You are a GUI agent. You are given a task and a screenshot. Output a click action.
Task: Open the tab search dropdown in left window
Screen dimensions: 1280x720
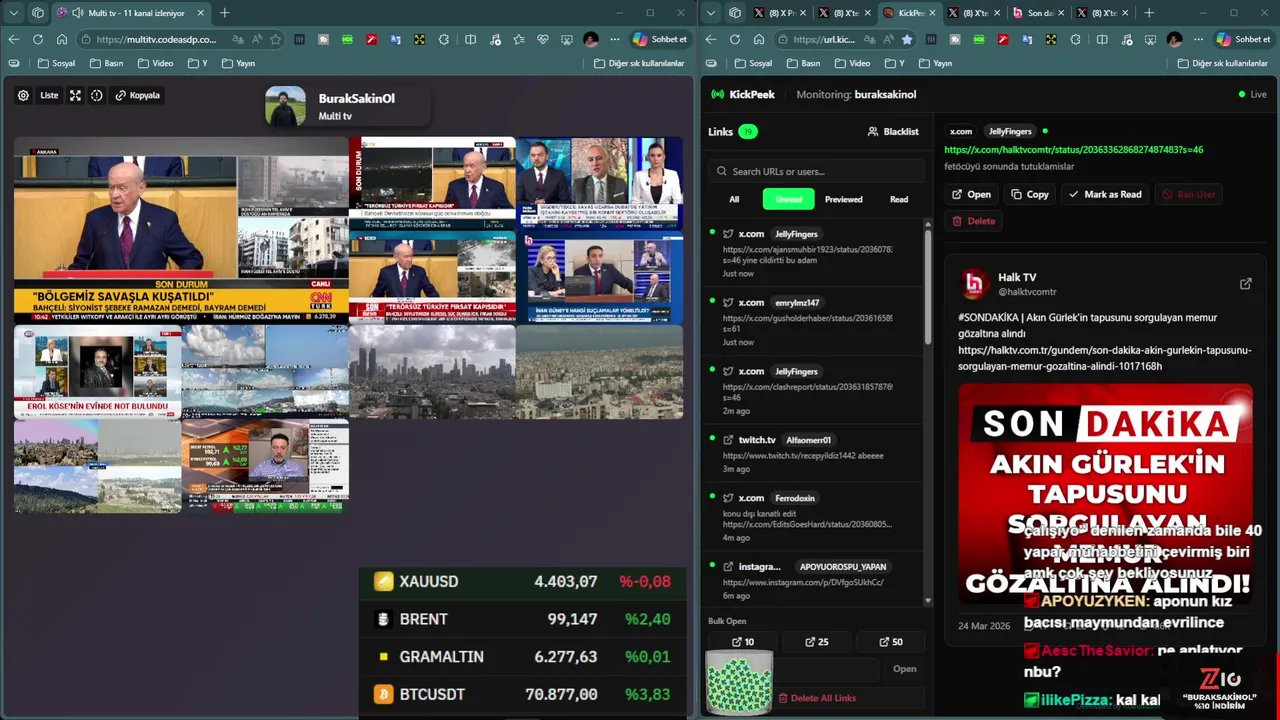pyautogui.click(x=14, y=13)
